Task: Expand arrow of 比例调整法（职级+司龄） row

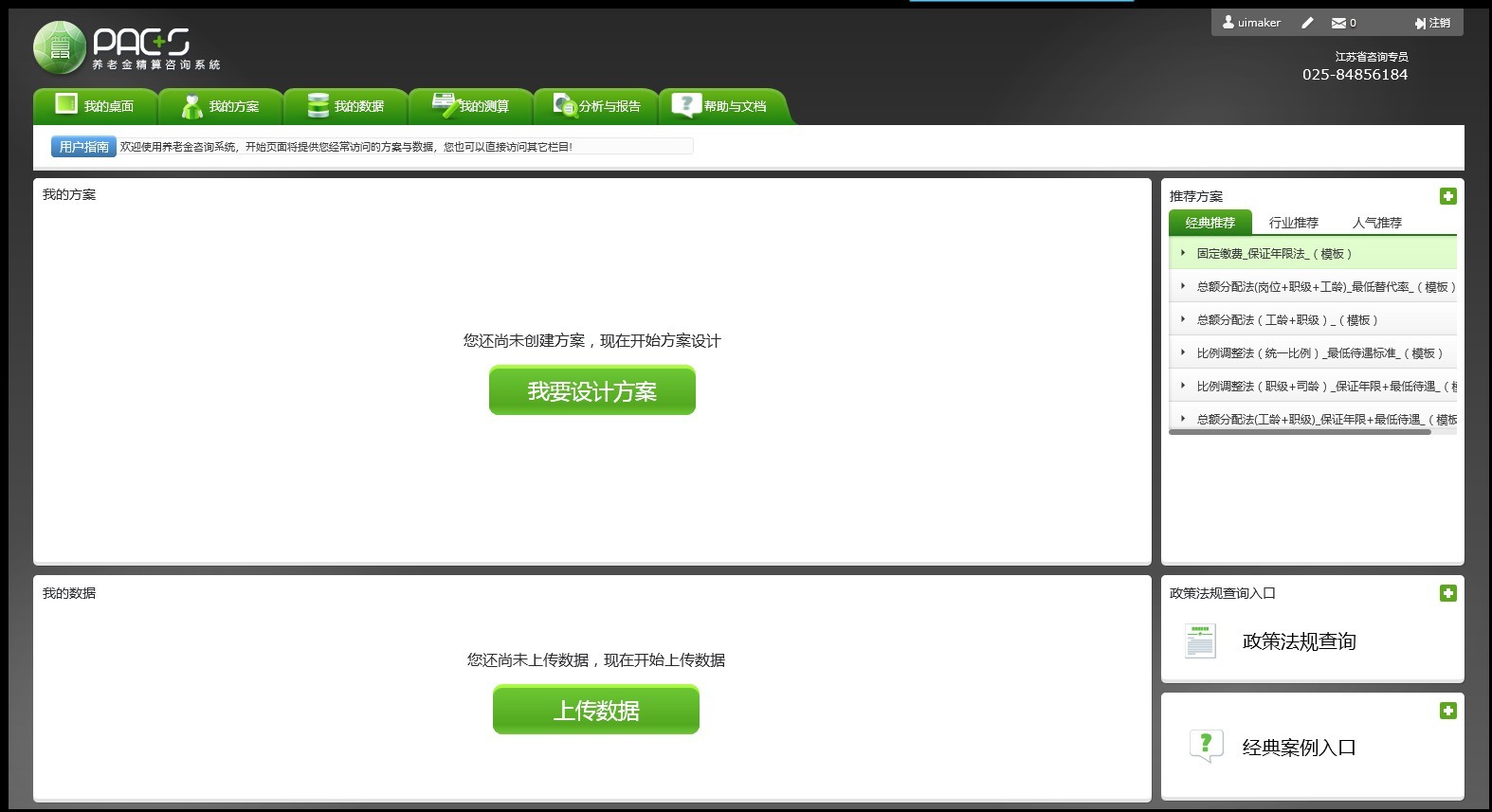Action: 1183,386
